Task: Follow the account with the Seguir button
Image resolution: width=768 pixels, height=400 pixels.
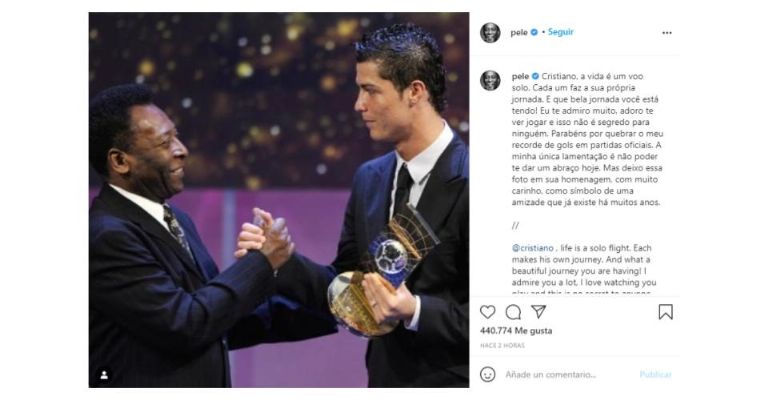Action: (x=560, y=32)
